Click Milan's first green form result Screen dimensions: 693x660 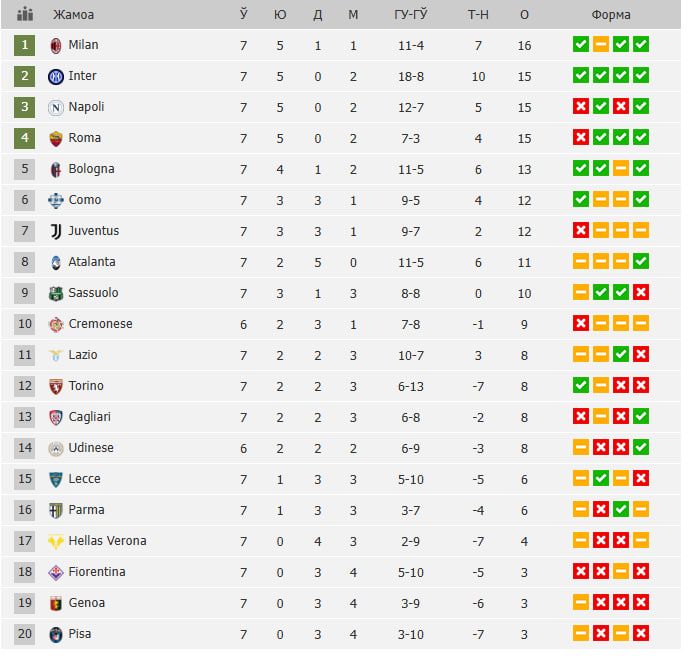581,45
